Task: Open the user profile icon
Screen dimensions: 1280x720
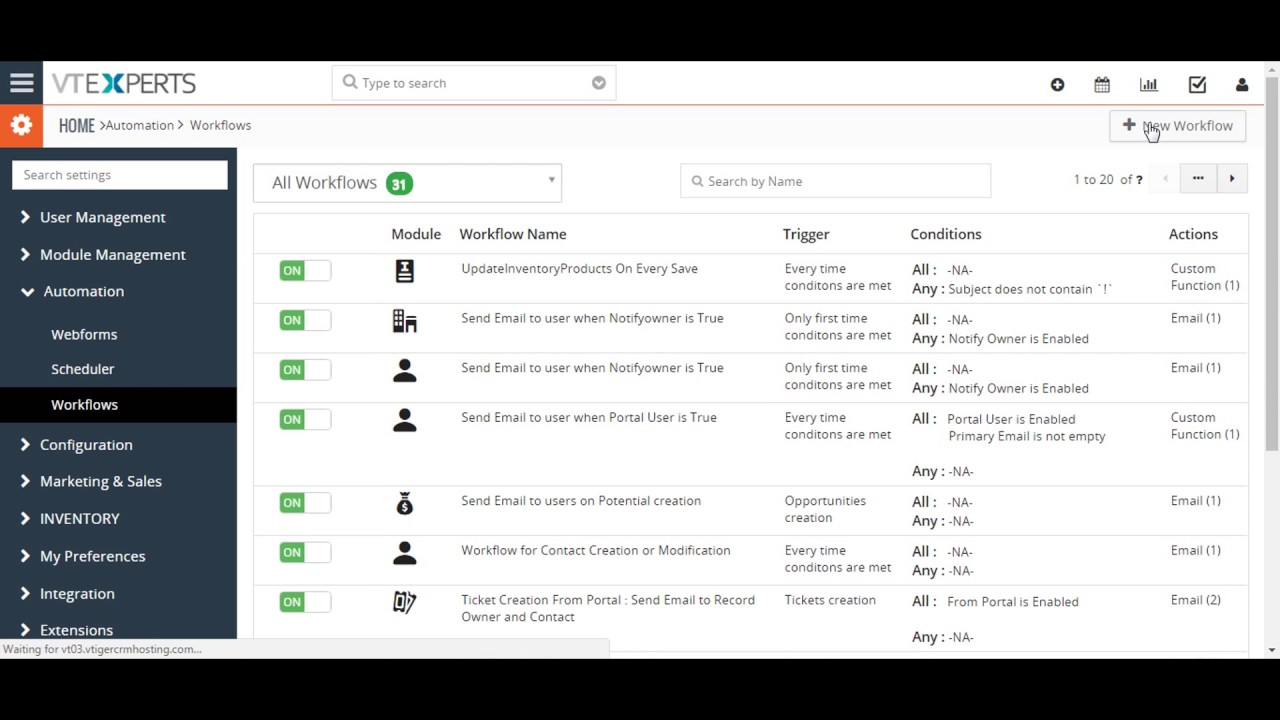Action: point(1242,85)
